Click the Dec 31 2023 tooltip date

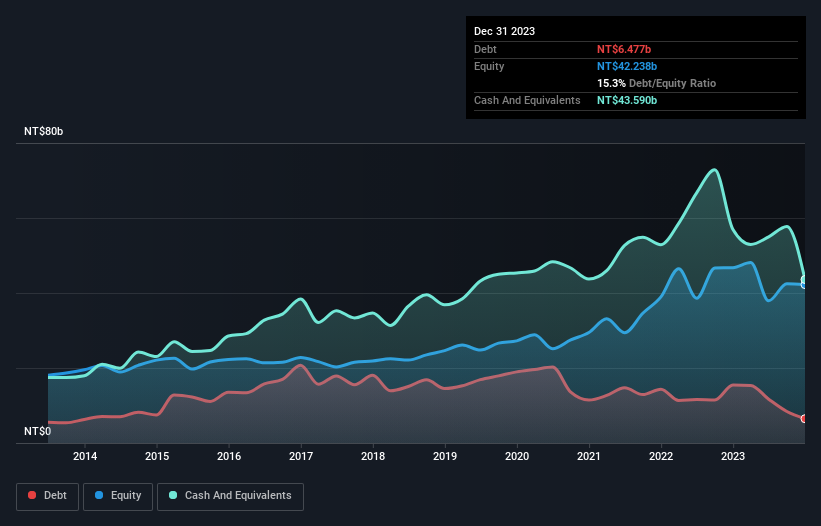pyautogui.click(x=504, y=31)
